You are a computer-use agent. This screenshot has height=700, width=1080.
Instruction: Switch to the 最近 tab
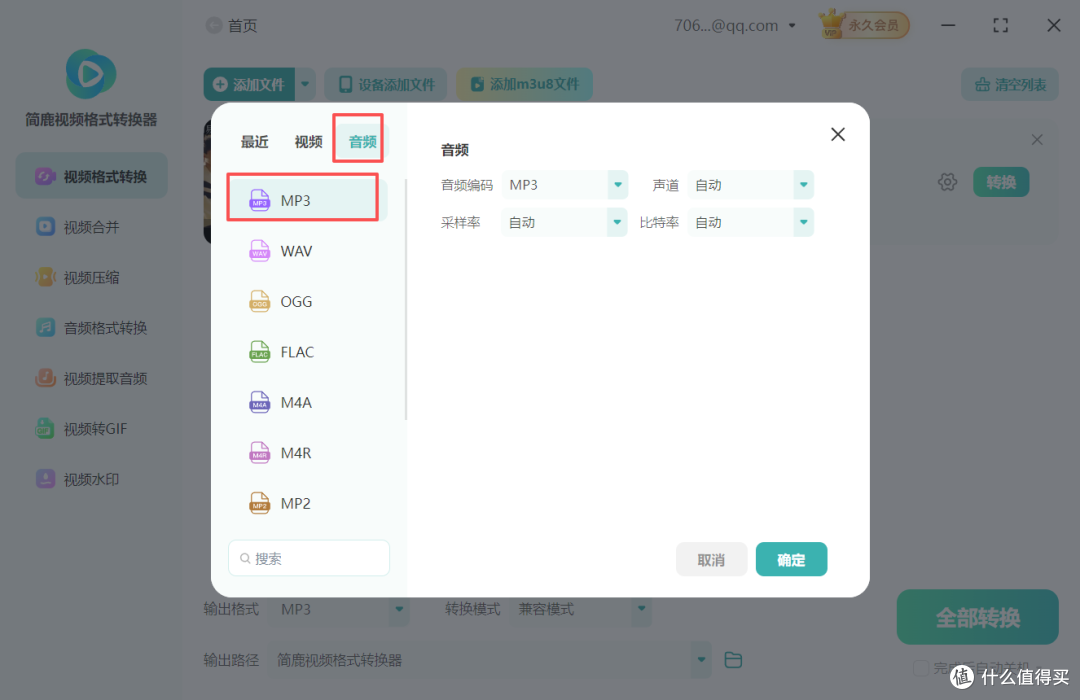click(254, 142)
